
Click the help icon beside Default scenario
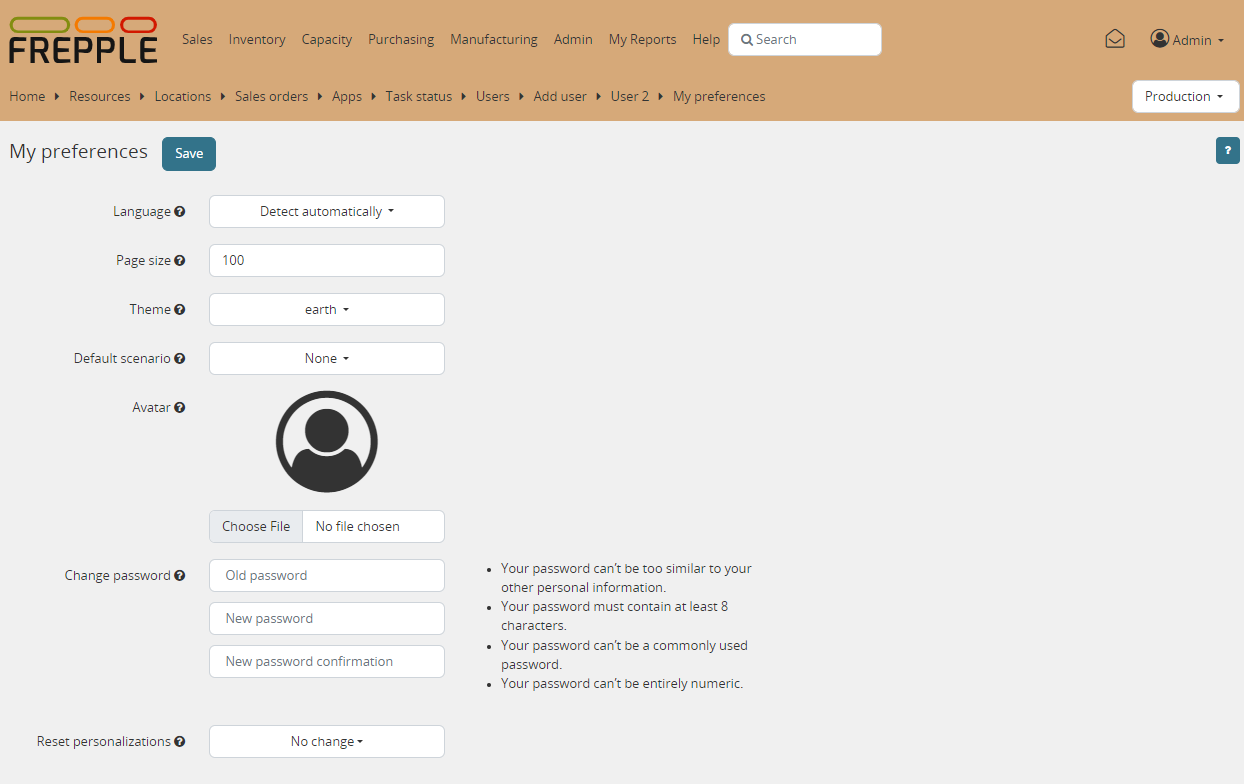coord(181,358)
